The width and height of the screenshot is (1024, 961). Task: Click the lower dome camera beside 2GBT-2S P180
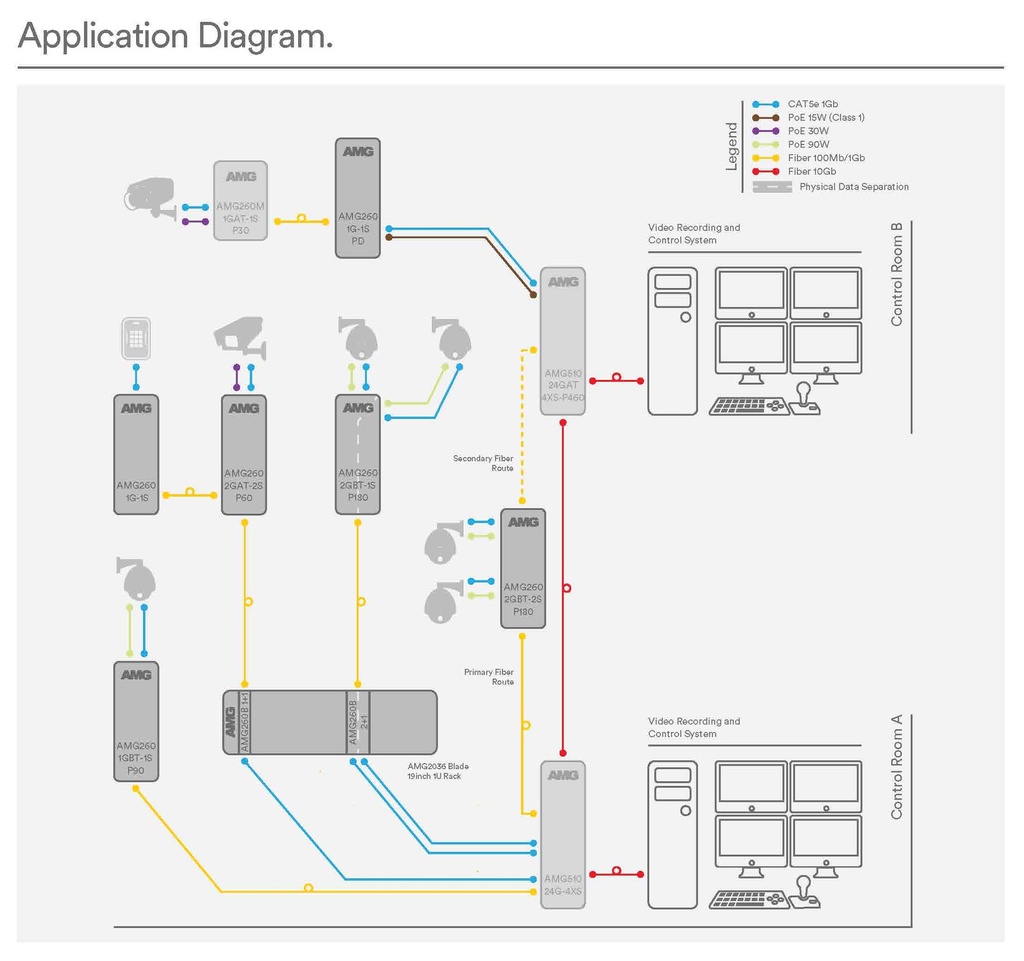(443, 603)
